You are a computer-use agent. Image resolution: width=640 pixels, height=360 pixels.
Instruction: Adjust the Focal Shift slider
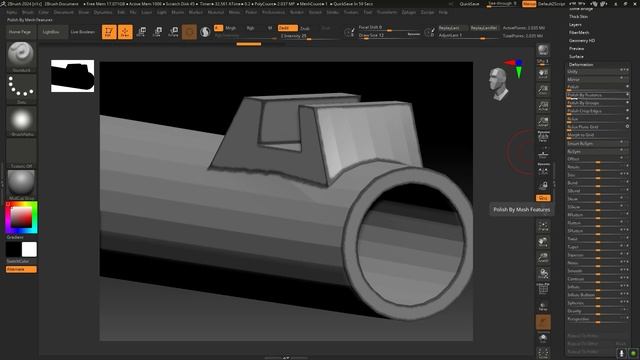click(x=389, y=27)
